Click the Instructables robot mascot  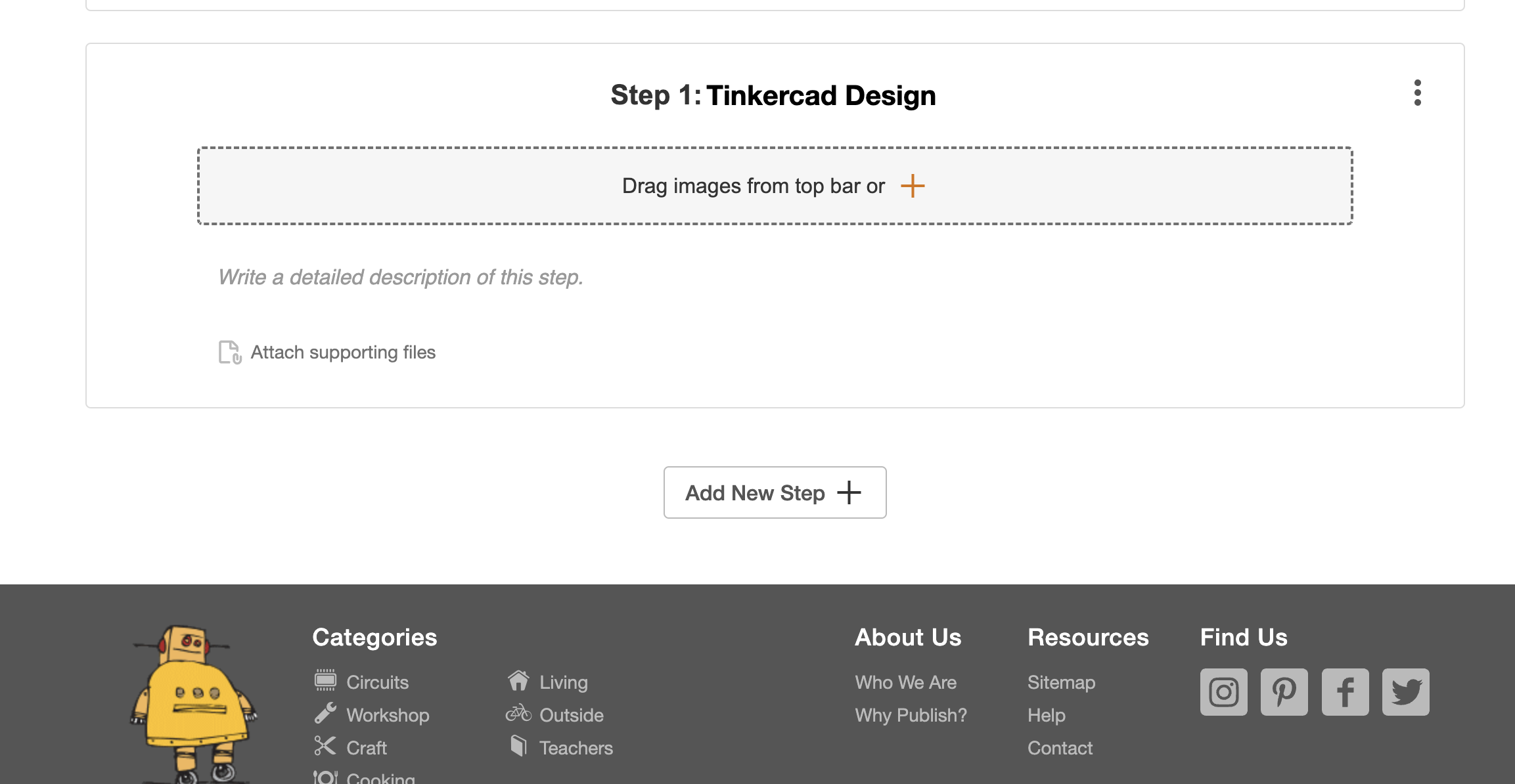(192, 704)
